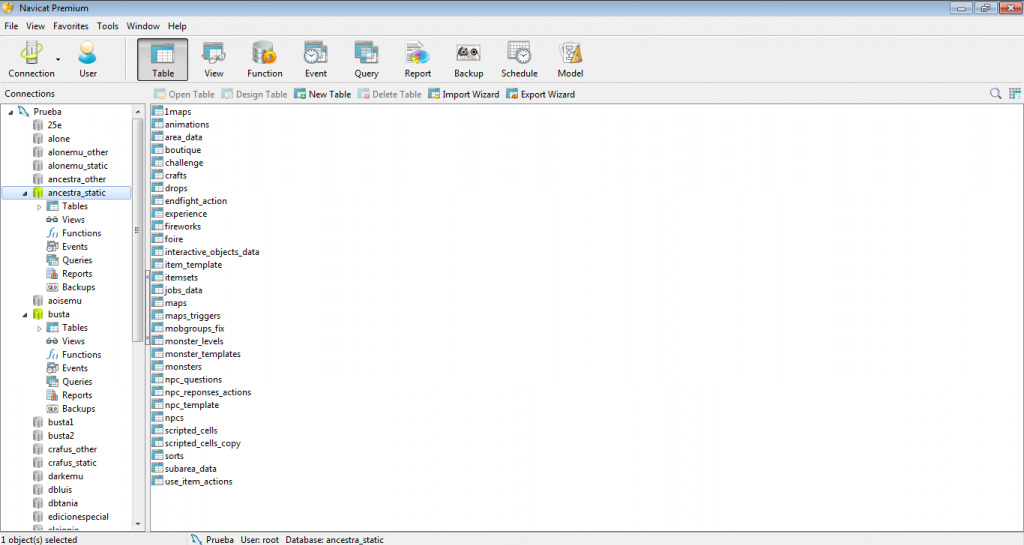
Task: Launch the Import Wizard
Action: point(464,94)
